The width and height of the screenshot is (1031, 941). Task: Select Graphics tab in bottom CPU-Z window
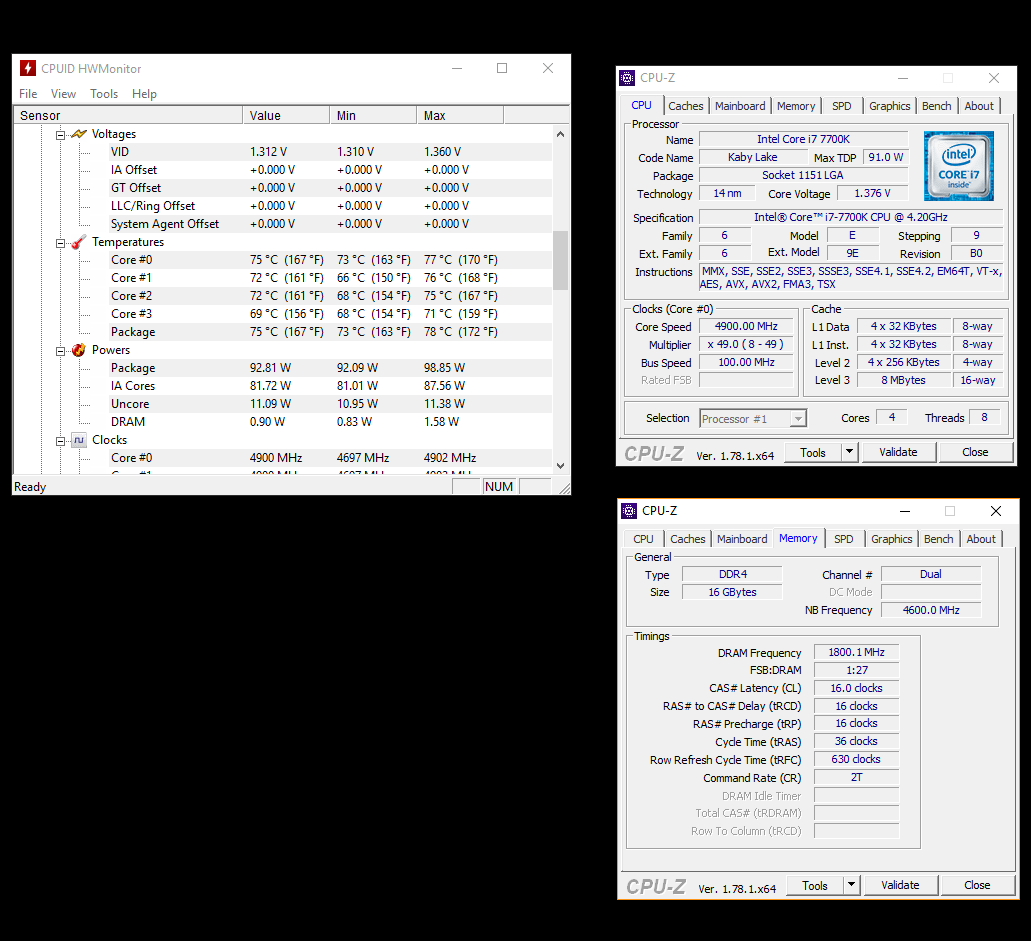[x=892, y=539]
